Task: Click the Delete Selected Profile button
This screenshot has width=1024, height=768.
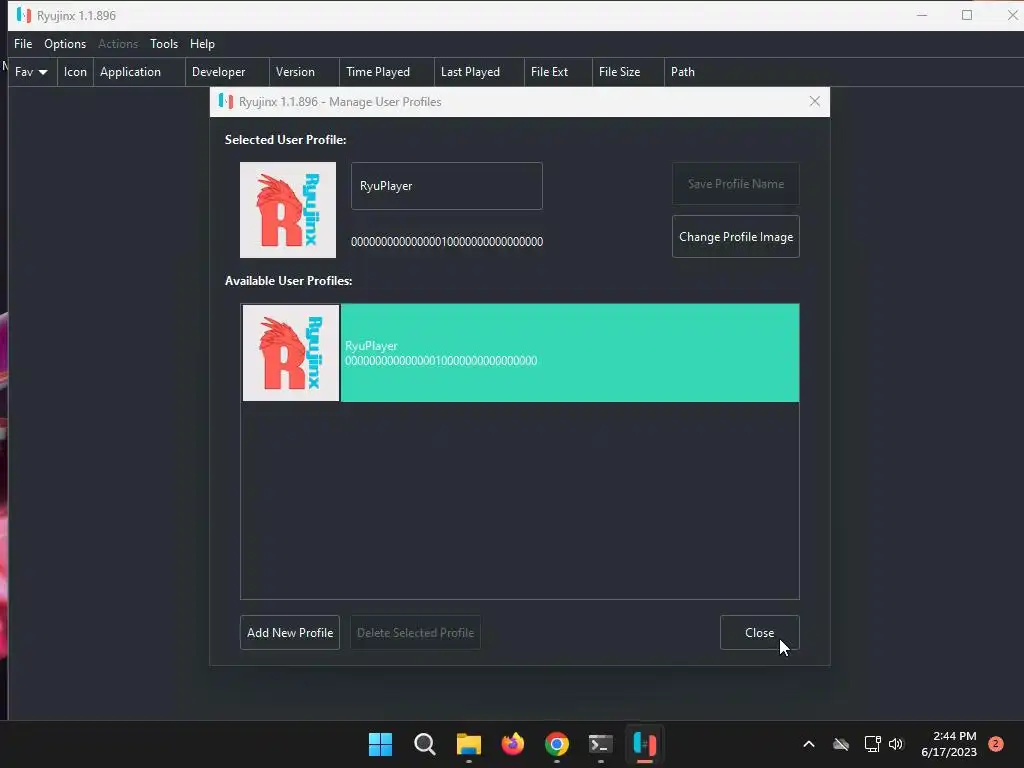Action: (415, 633)
